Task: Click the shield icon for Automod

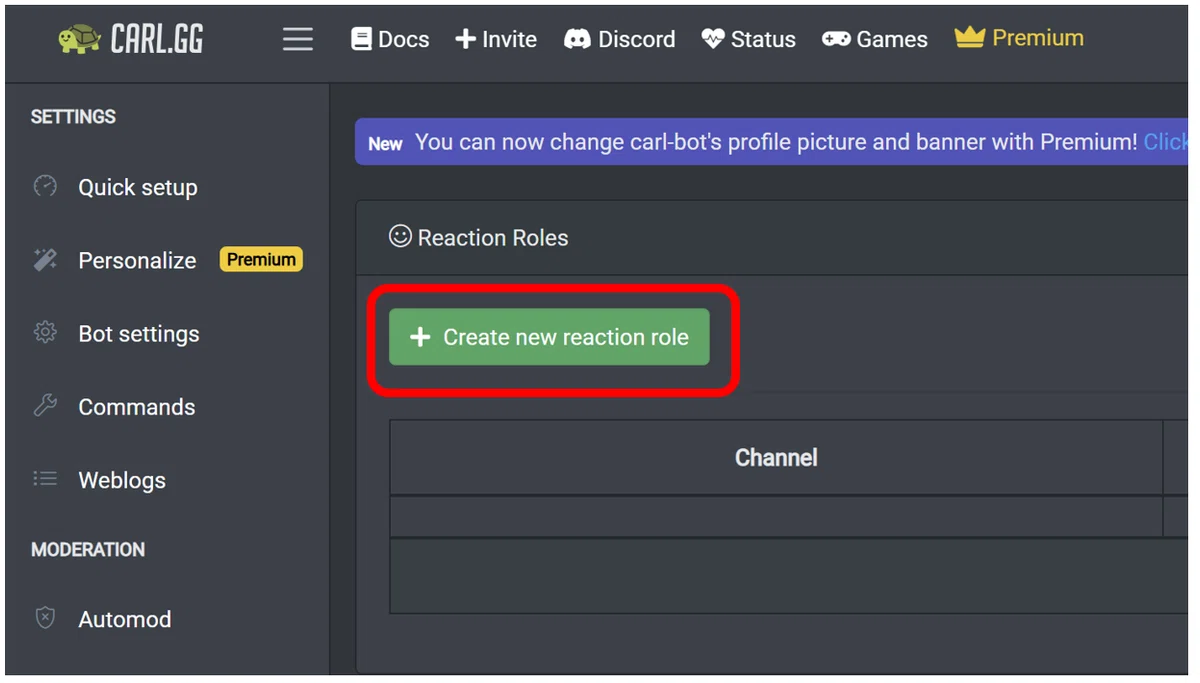Action: click(x=45, y=618)
